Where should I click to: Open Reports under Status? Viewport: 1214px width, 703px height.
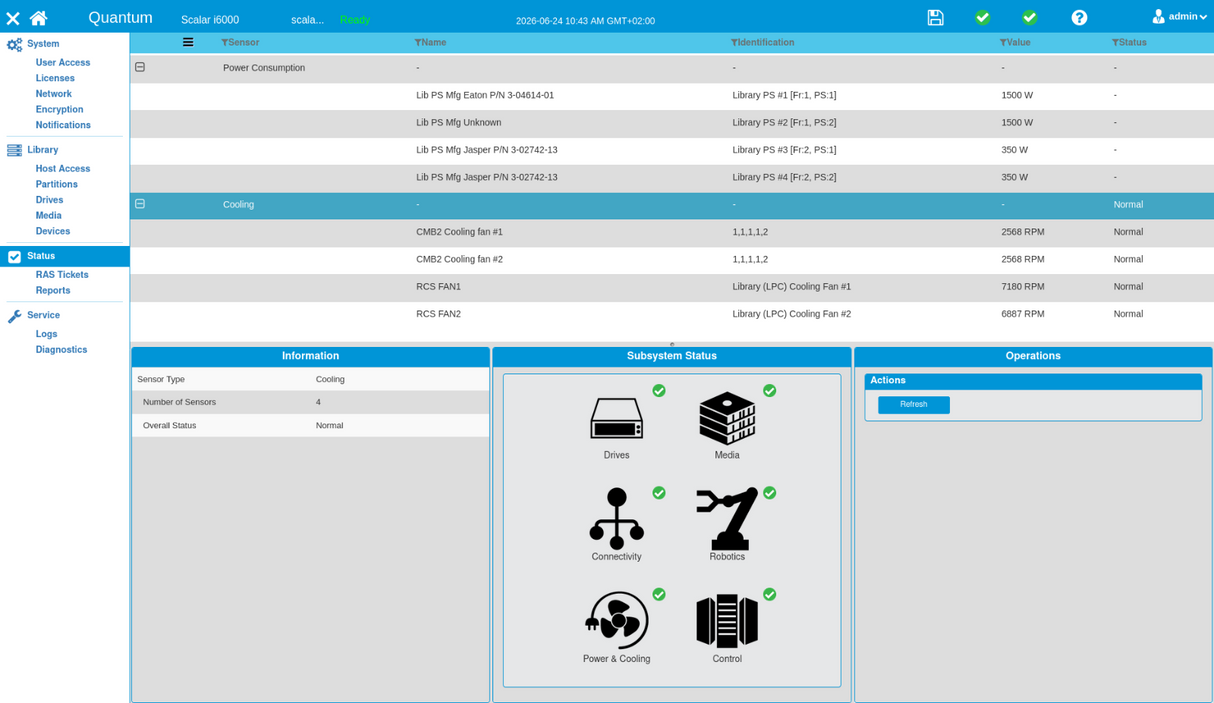click(53, 291)
